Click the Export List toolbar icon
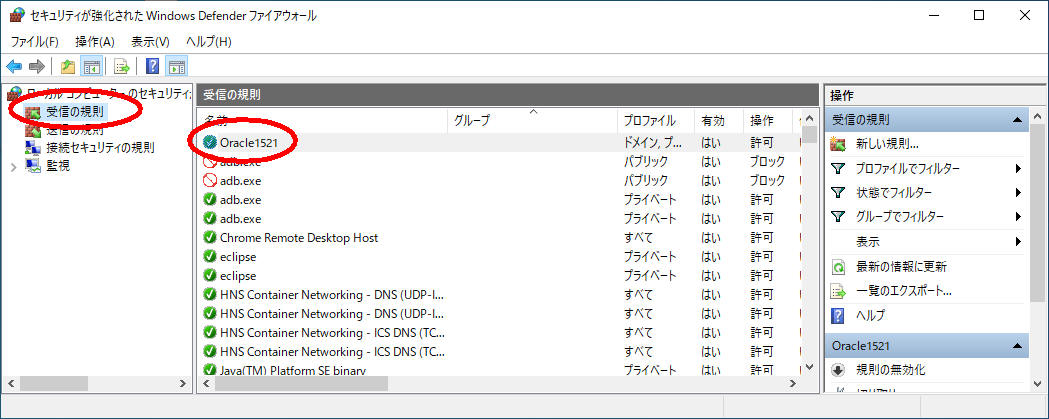1049x419 pixels. (121, 67)
